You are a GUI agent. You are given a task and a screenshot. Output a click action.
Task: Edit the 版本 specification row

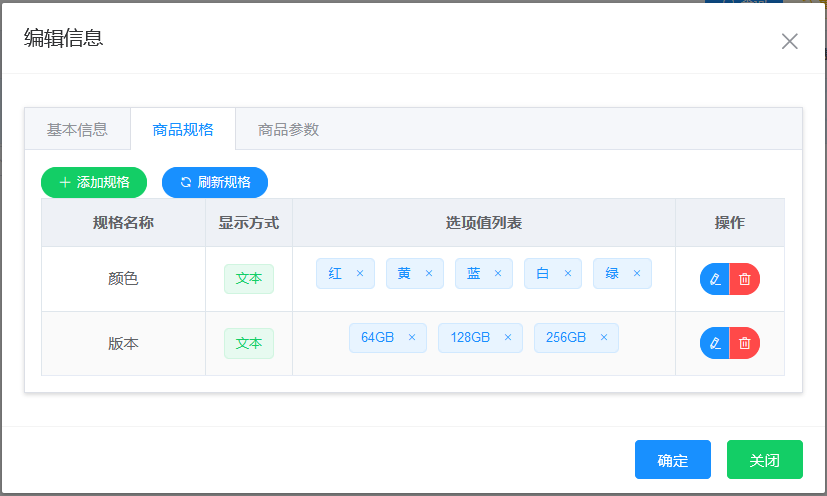pyautogui.click(x=715, y=343)
